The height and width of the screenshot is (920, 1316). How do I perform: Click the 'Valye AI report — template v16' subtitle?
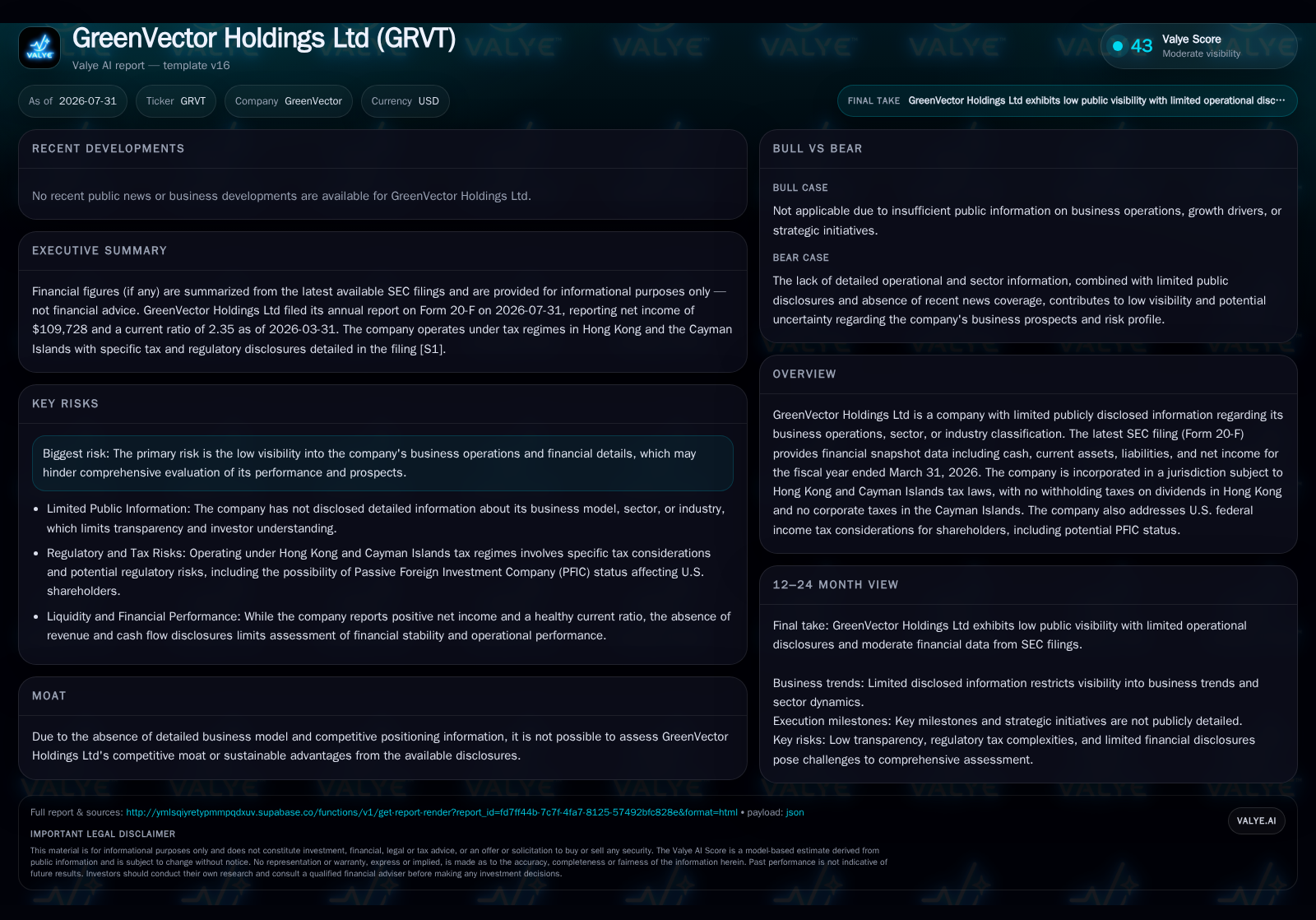pos(151,65)
